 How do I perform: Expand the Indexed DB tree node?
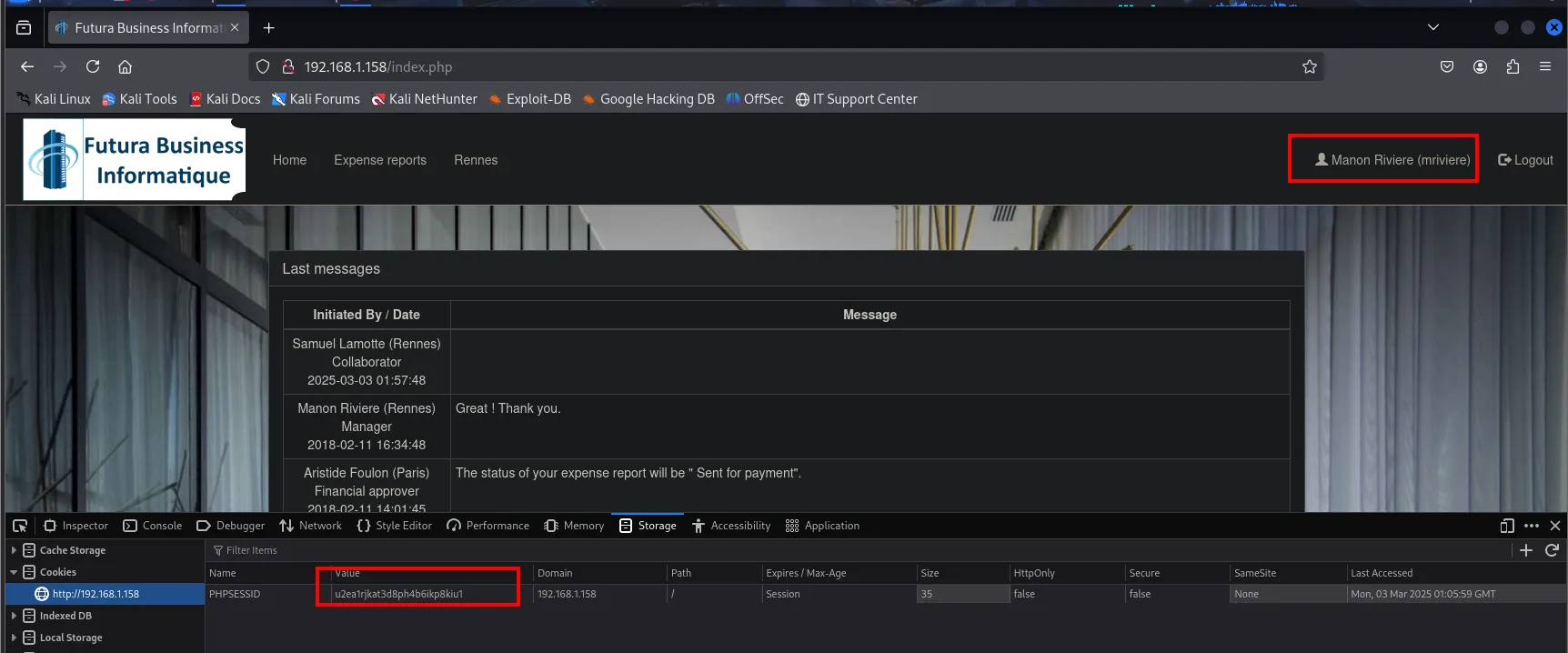[x=14, y=616]
